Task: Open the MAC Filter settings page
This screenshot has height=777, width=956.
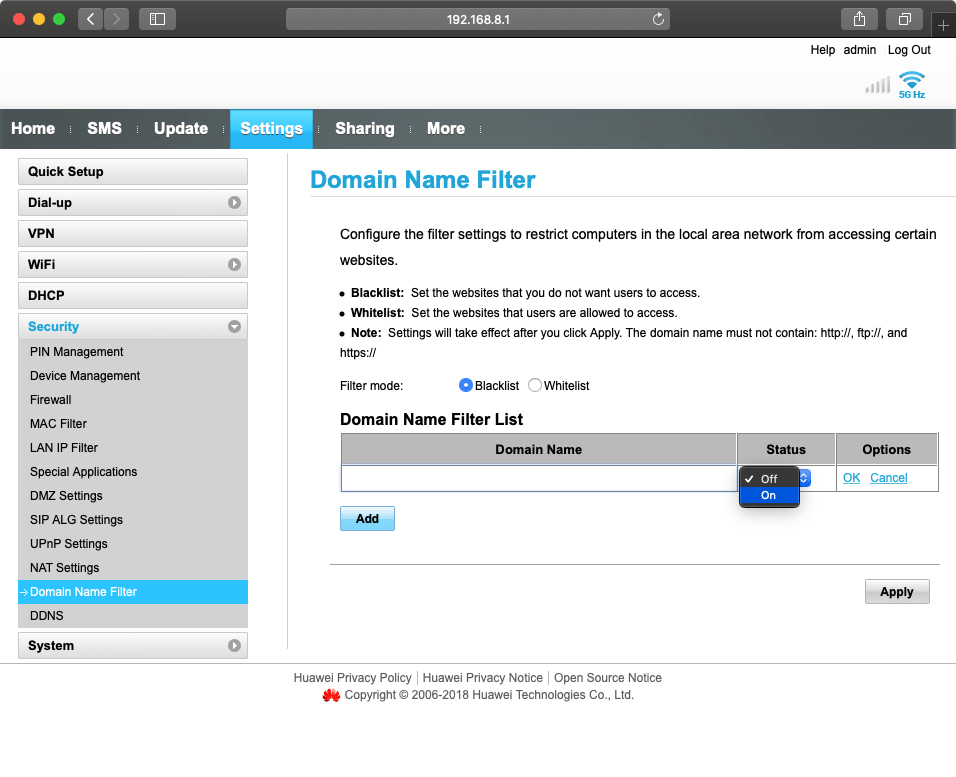Action: [58, 424]
